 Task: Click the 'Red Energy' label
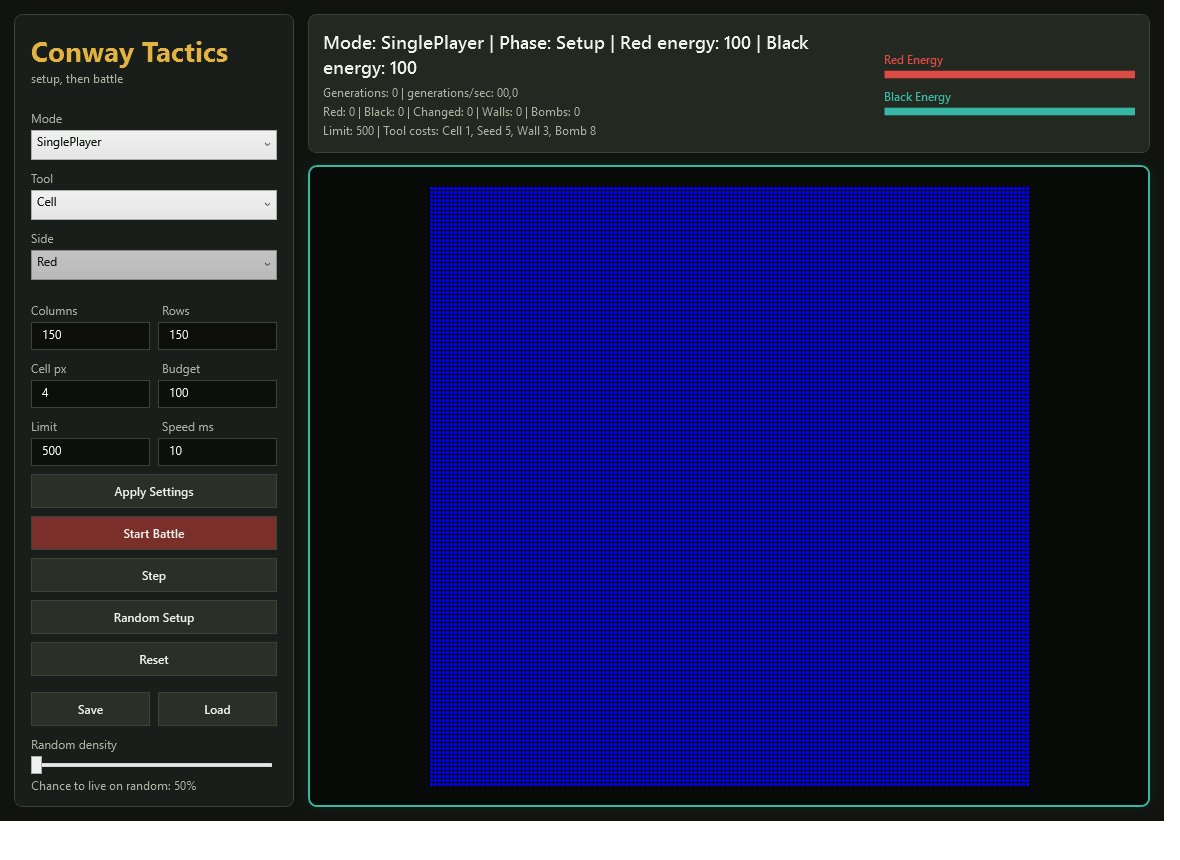pos(914,60)
